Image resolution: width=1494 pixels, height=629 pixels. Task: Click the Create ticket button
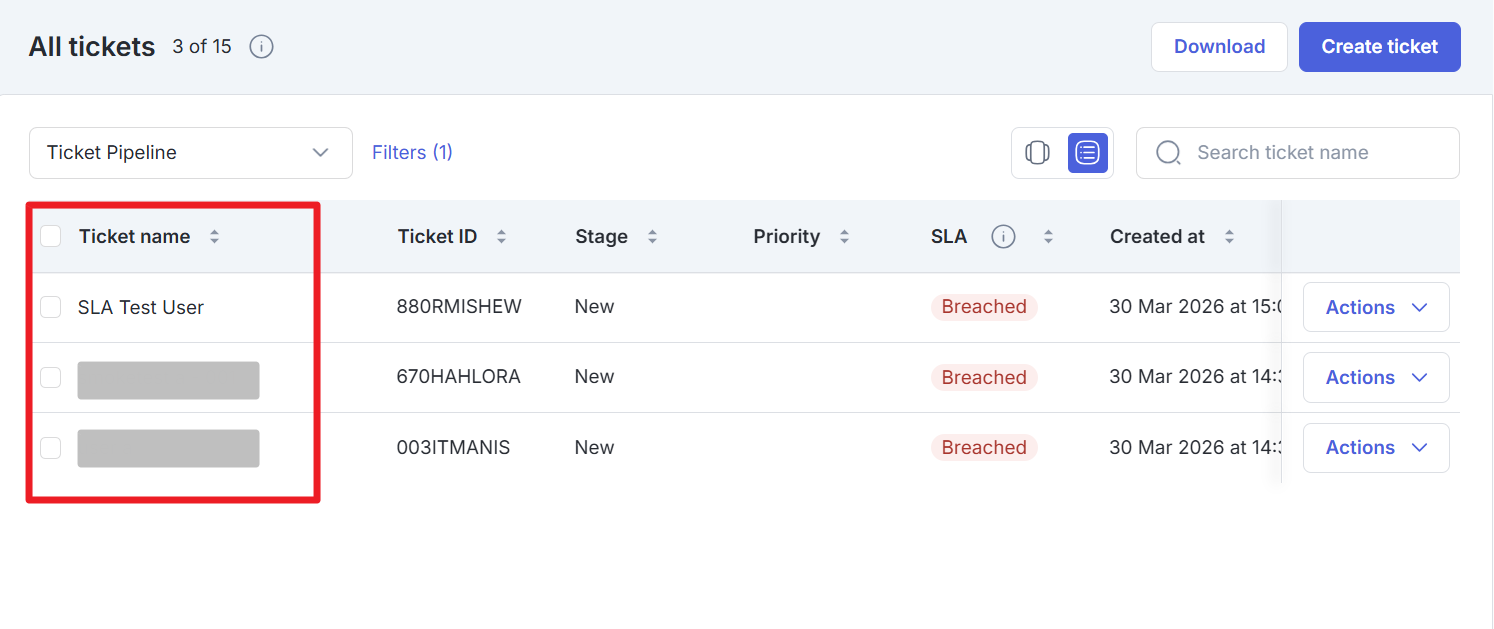[x=1379, y=47]
